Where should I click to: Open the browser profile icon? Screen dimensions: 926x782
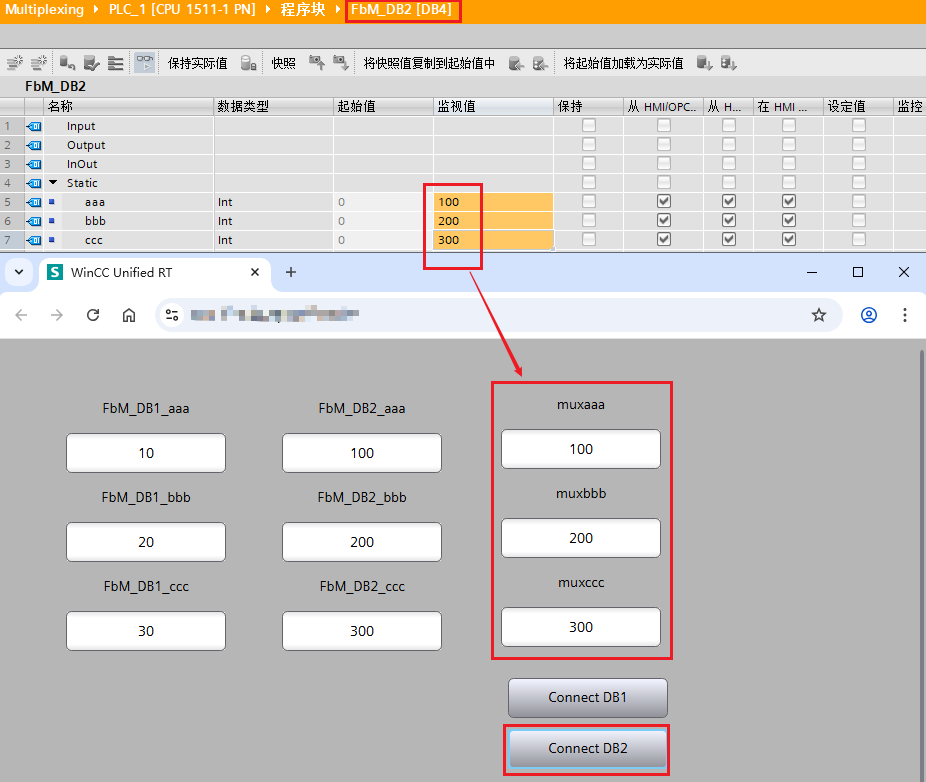868,315
